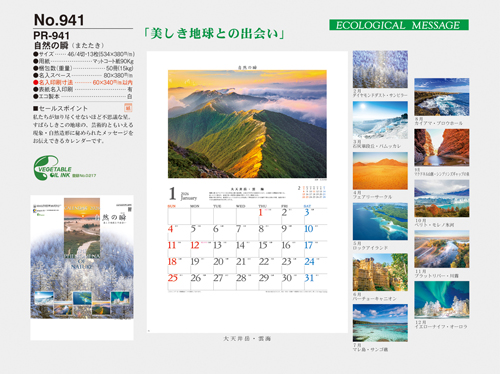The height and width of the screenshot is (374, 500).
Task: Click the February mini calendar
Action: pyautogui.click(x=312, y=192)
